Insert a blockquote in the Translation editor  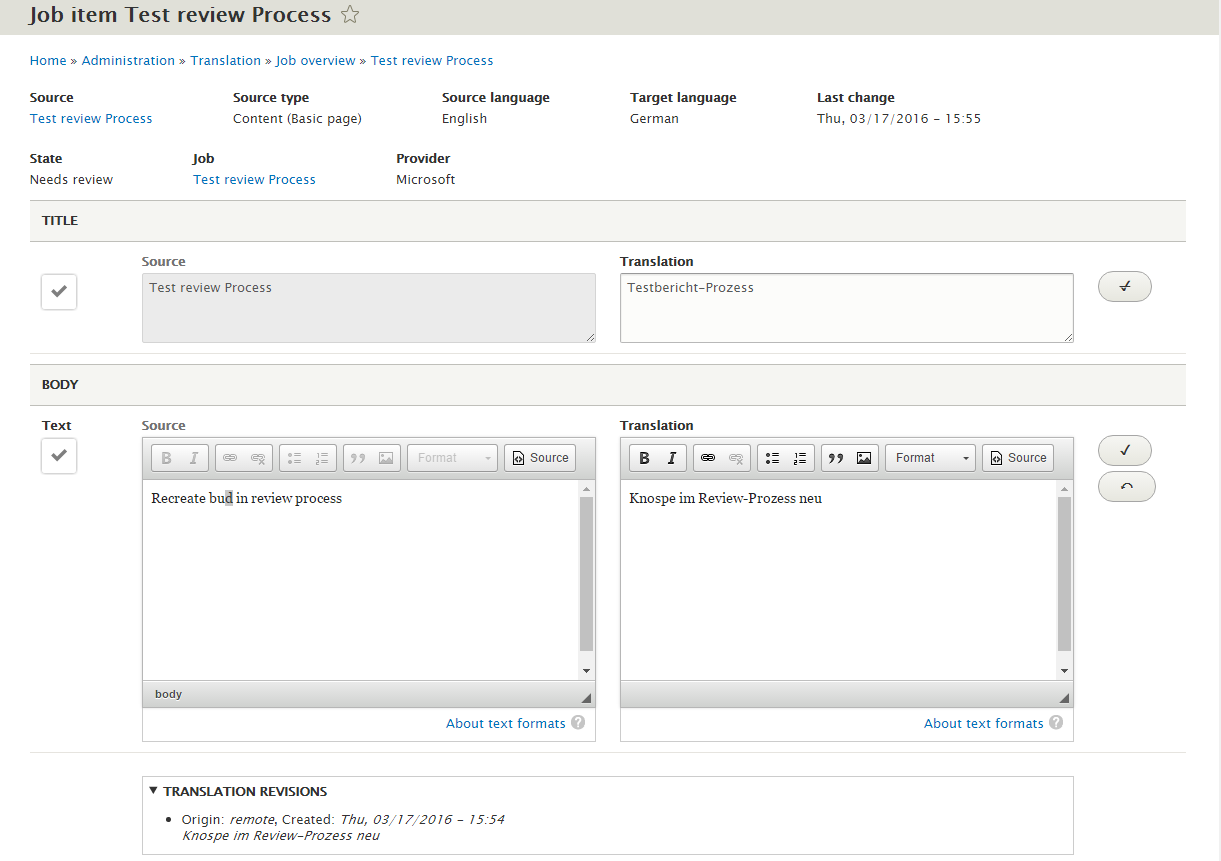click(838, 457)
